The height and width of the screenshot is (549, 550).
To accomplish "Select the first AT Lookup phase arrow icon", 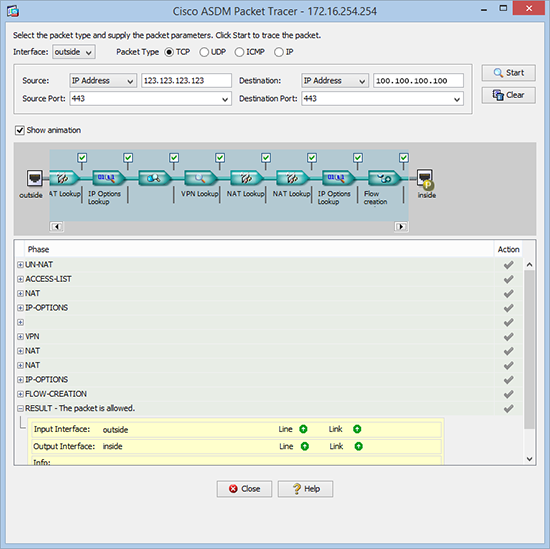I will tap(64, 178).
